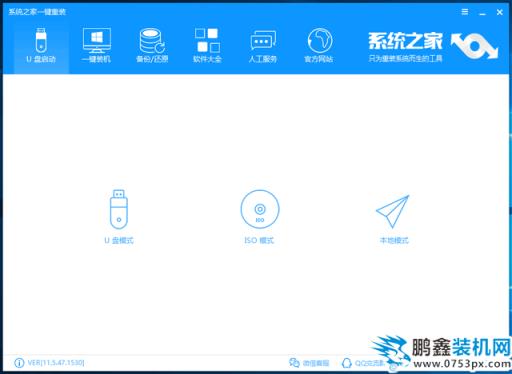
Task: Open the QQ group chat link
Action: (x=363, y=363)
